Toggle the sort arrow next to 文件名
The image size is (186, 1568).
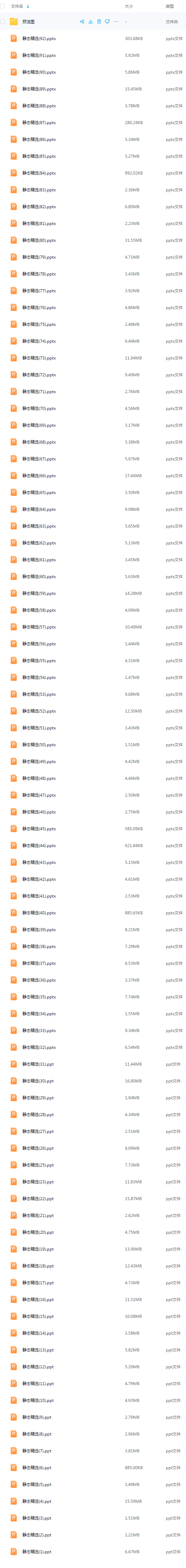coord(27,6)
